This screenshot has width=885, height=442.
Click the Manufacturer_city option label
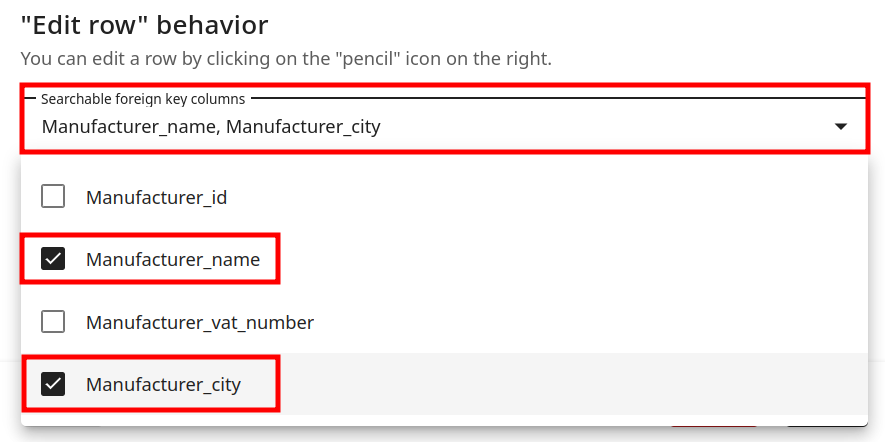tap(163, 384)
